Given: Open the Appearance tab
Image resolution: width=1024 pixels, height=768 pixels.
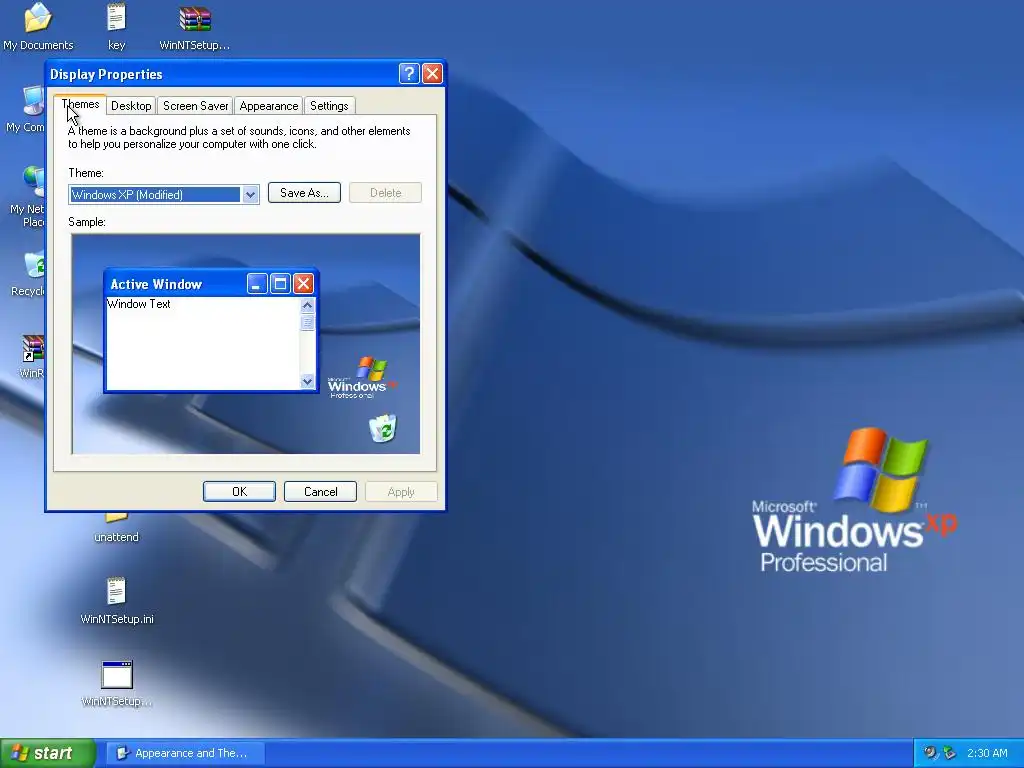Looking at the screenshot, I should pyautogui.click(x=268, y=106).
